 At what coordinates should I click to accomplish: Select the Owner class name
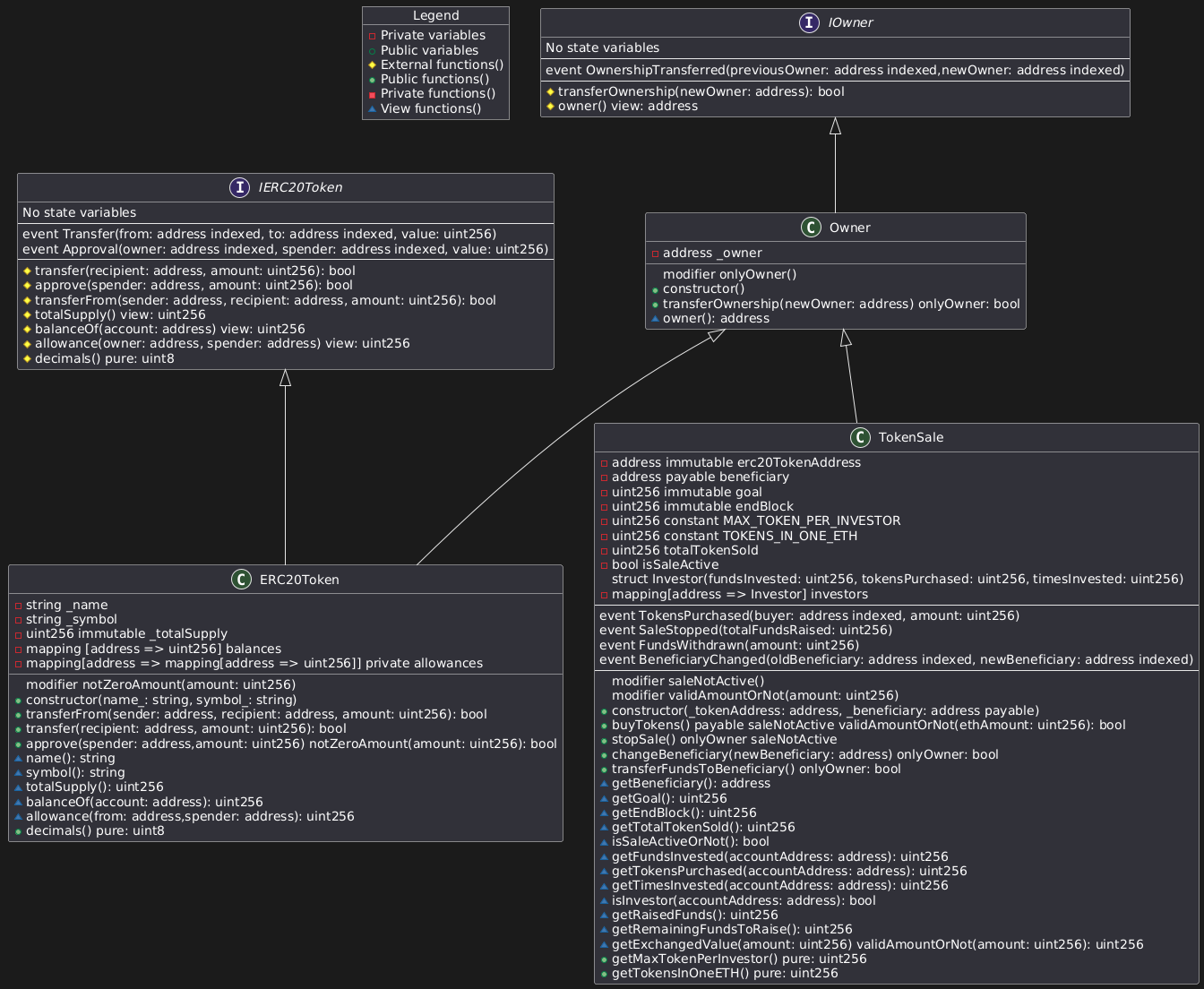pyautogui.click(x=849, y=228)
